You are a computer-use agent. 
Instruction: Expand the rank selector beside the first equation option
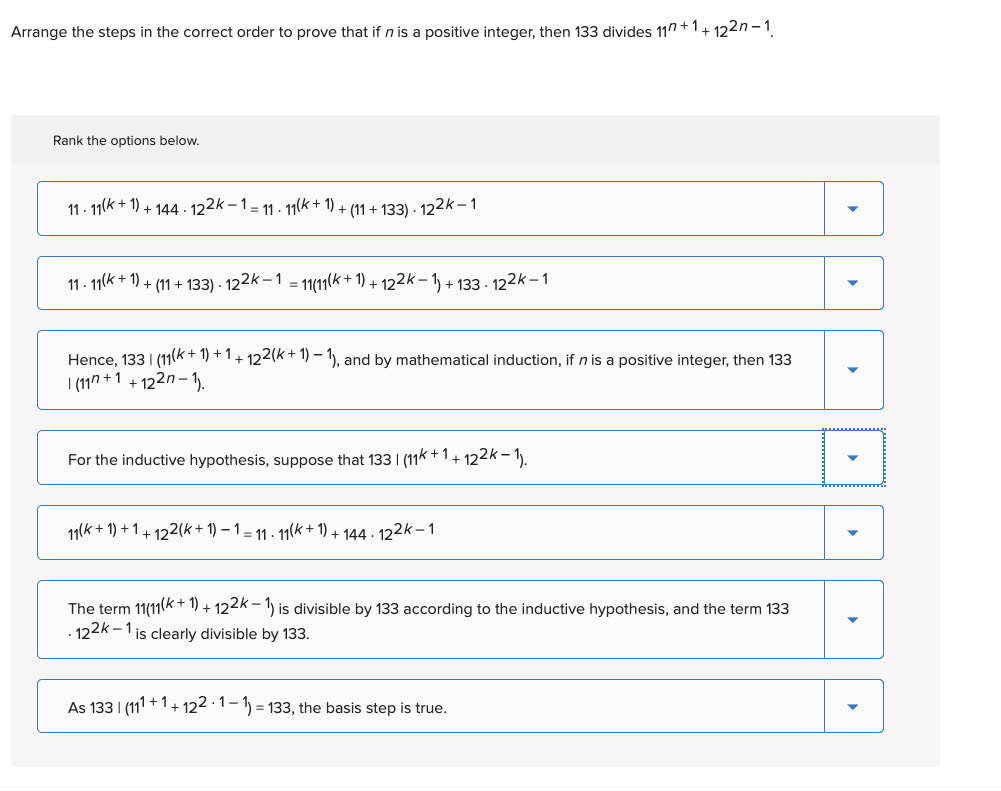coord(852,208)
